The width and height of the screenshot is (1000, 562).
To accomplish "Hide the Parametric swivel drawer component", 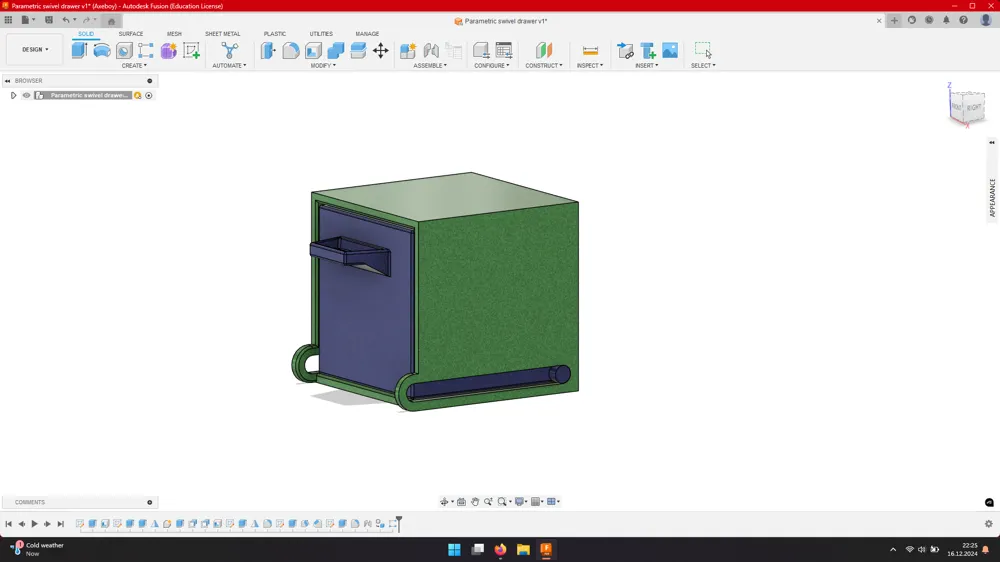I will (x=26, y=95).
